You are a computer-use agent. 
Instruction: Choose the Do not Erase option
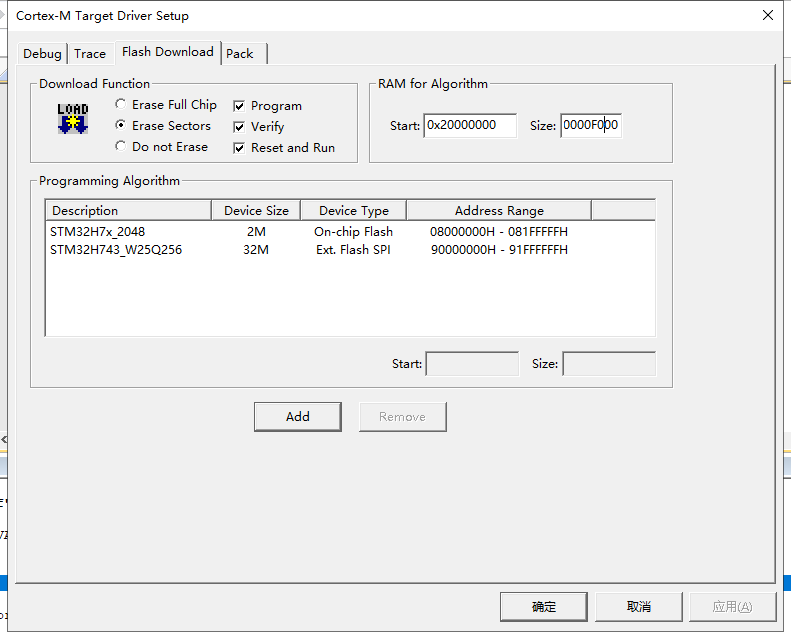click(121, 147)
